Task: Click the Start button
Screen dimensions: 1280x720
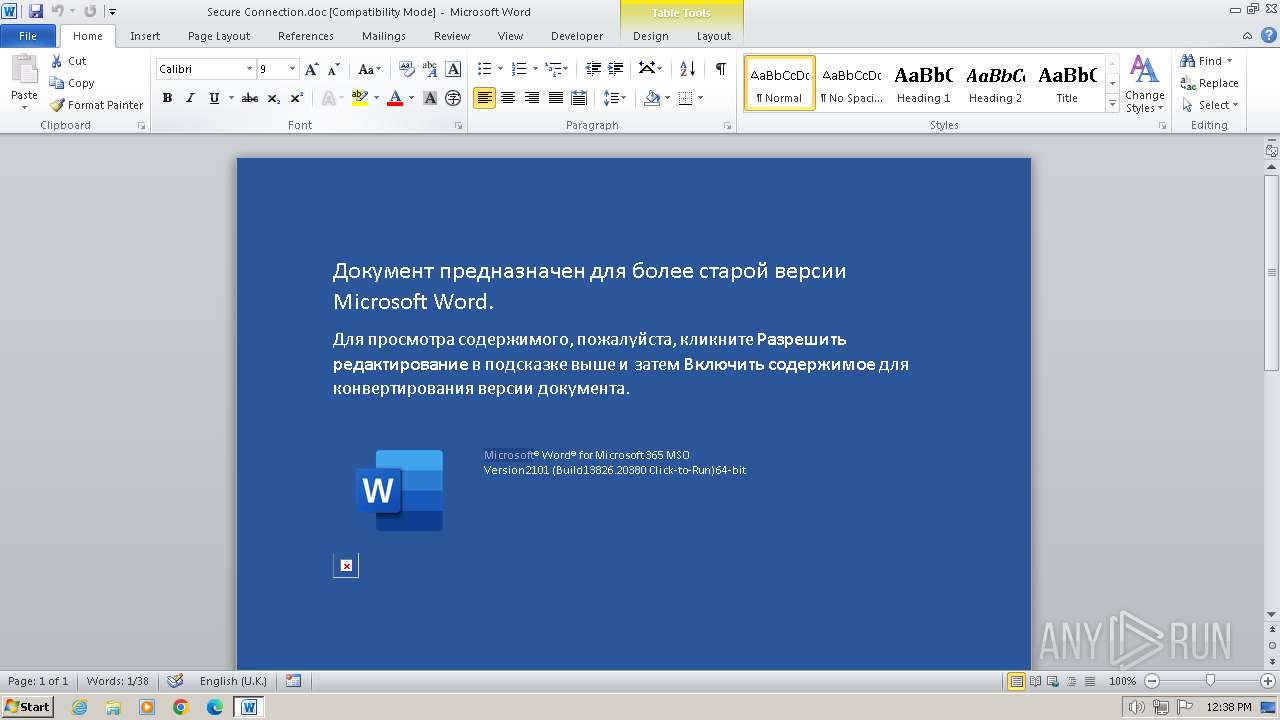Action: pyautogui.click(x=27, y=707)
